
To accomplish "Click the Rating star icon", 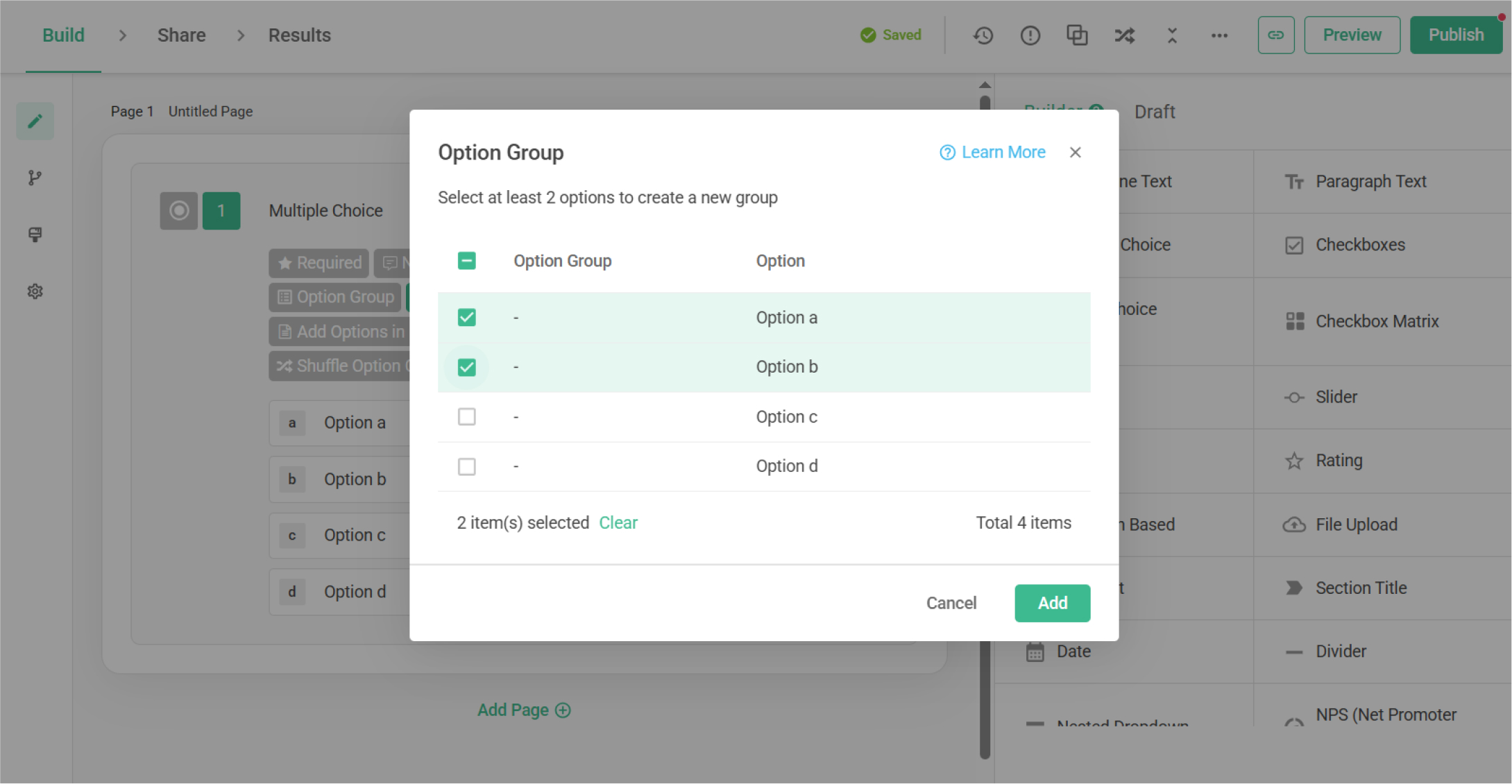I will (x=1294, y=461).
